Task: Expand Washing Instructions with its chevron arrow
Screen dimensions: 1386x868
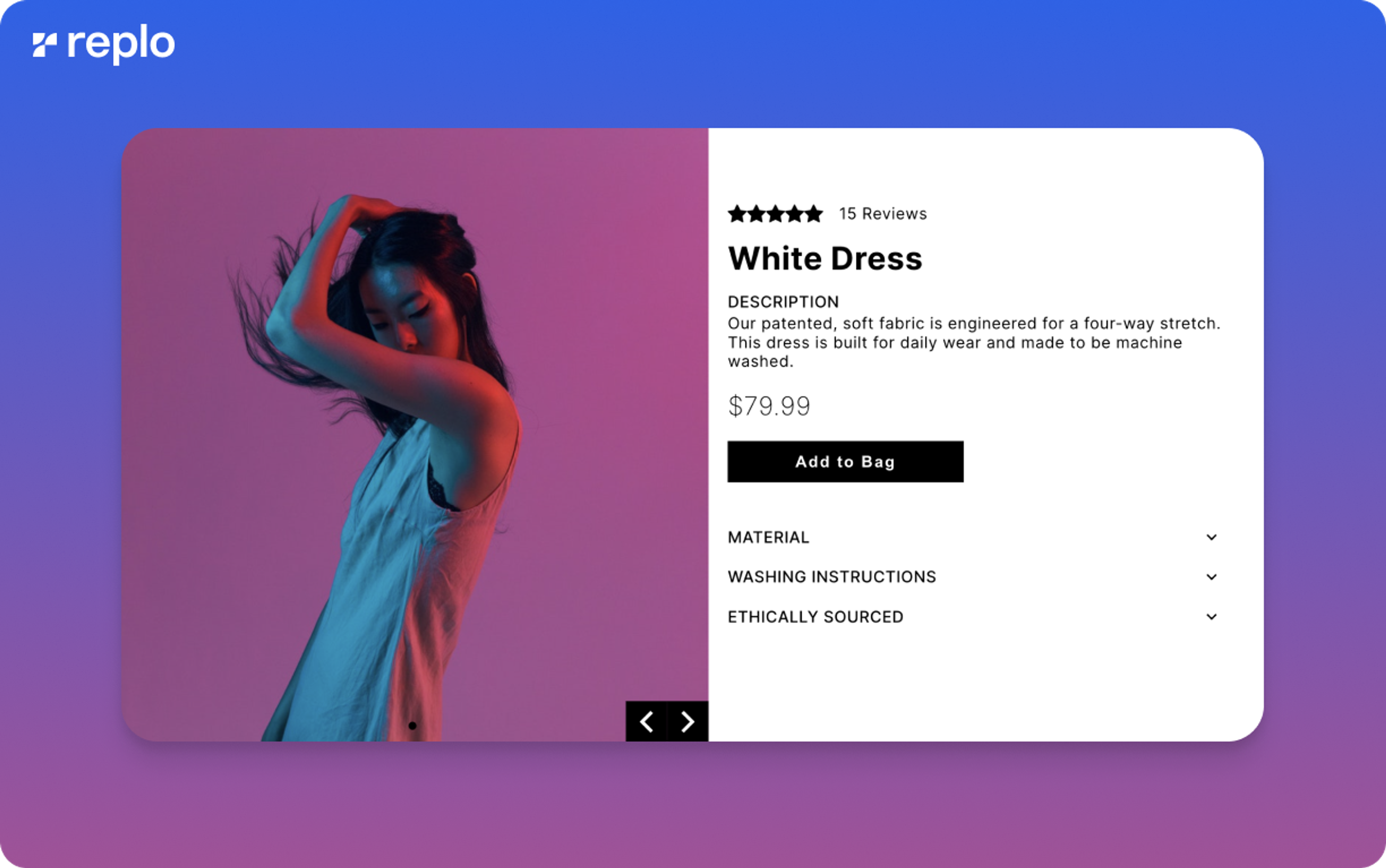Action: [x=1211, y=577]
